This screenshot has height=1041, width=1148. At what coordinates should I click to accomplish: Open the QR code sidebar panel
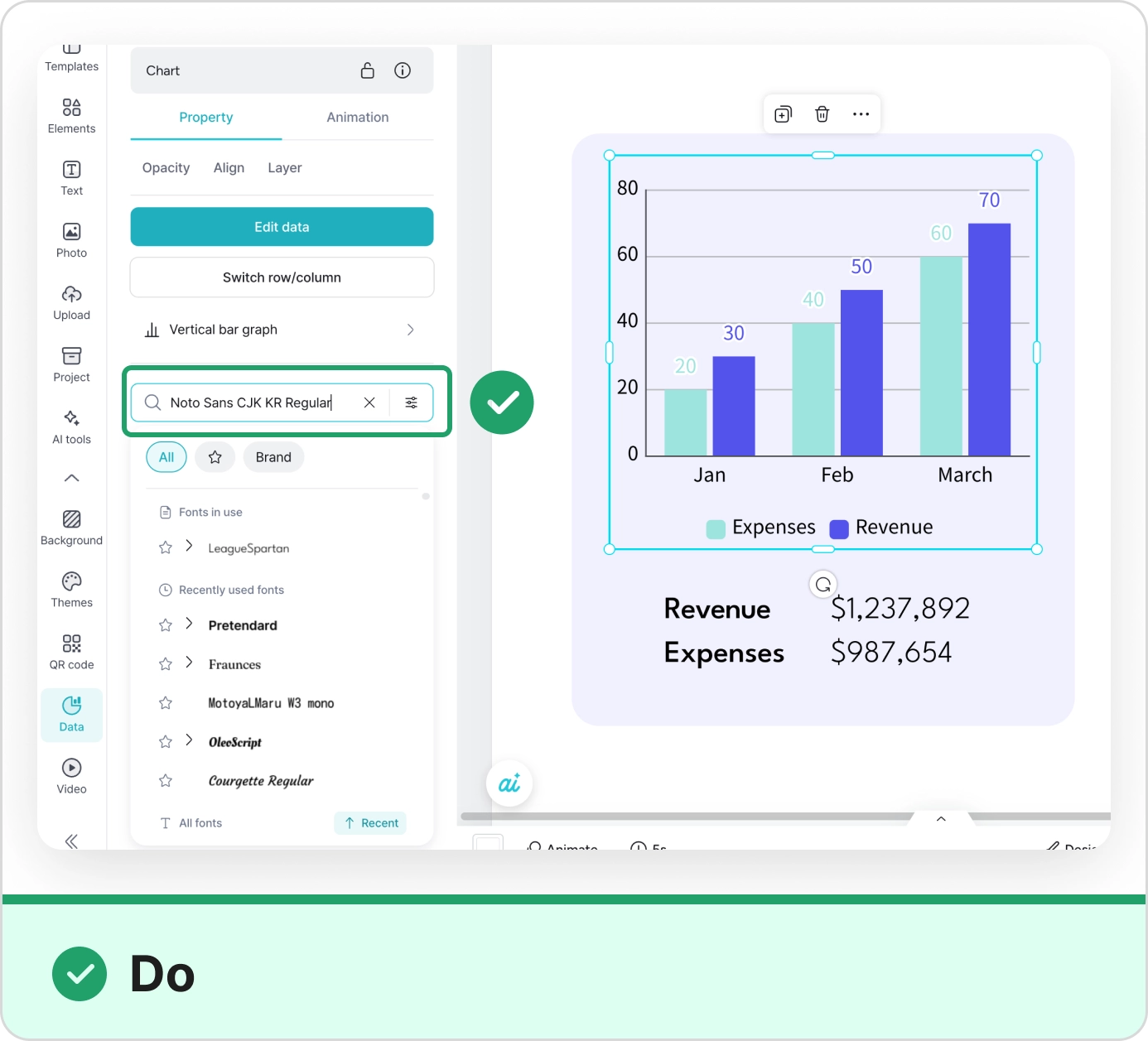click(71, 652)
